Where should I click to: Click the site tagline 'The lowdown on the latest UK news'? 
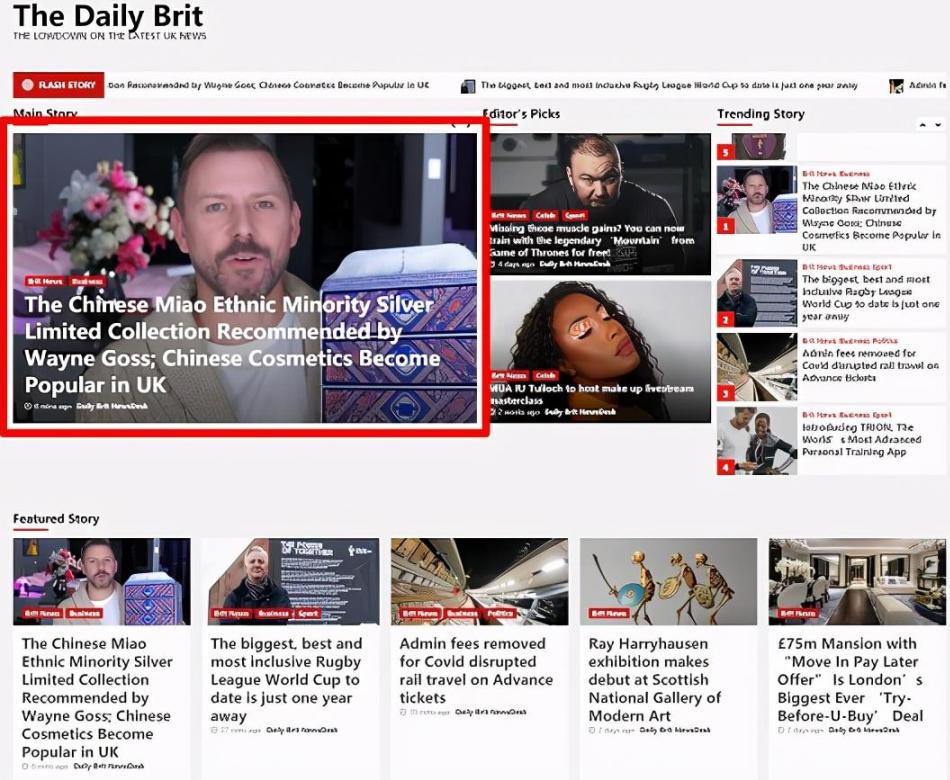110,36
